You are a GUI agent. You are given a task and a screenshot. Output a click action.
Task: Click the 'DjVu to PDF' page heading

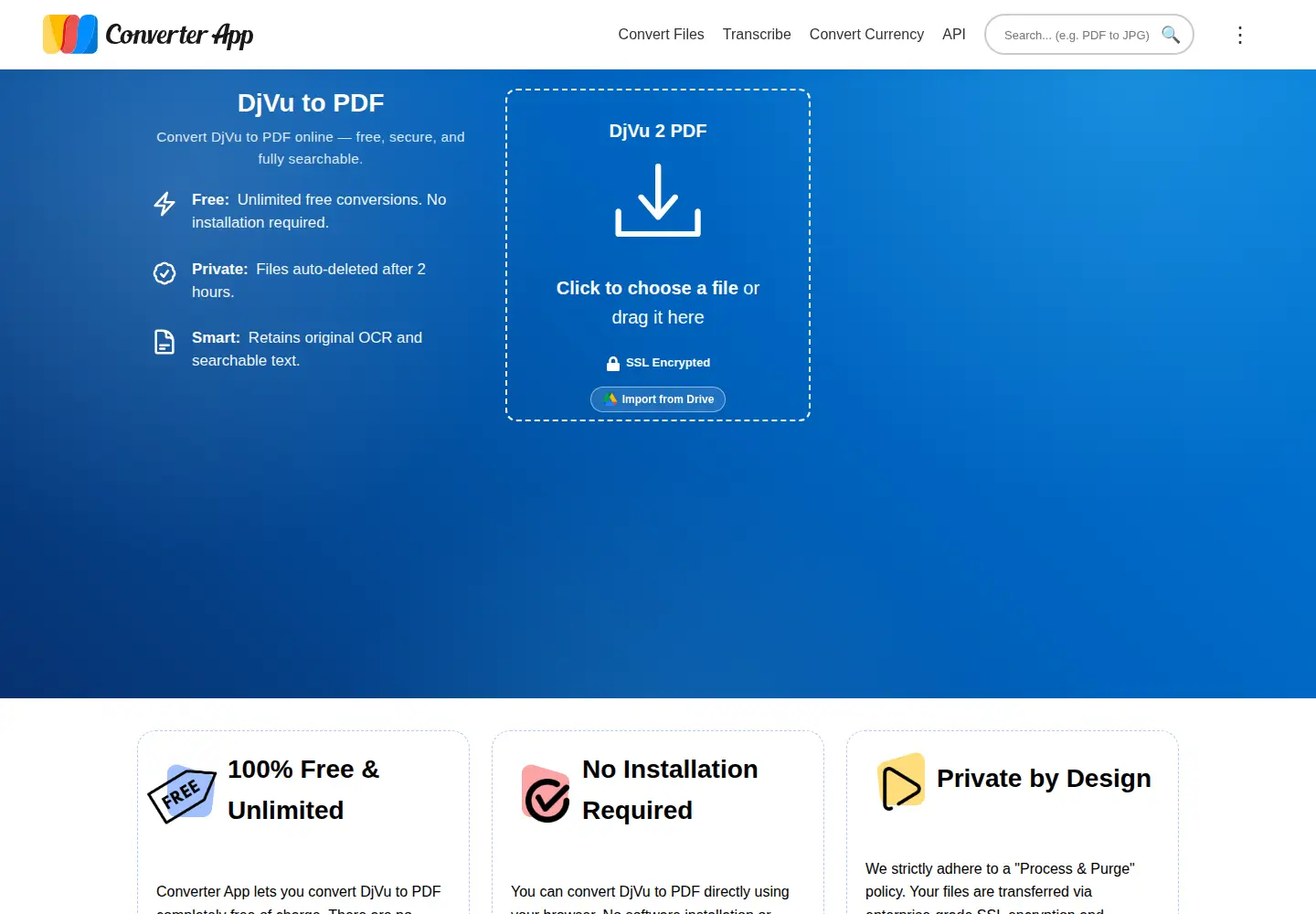point(311,102)
